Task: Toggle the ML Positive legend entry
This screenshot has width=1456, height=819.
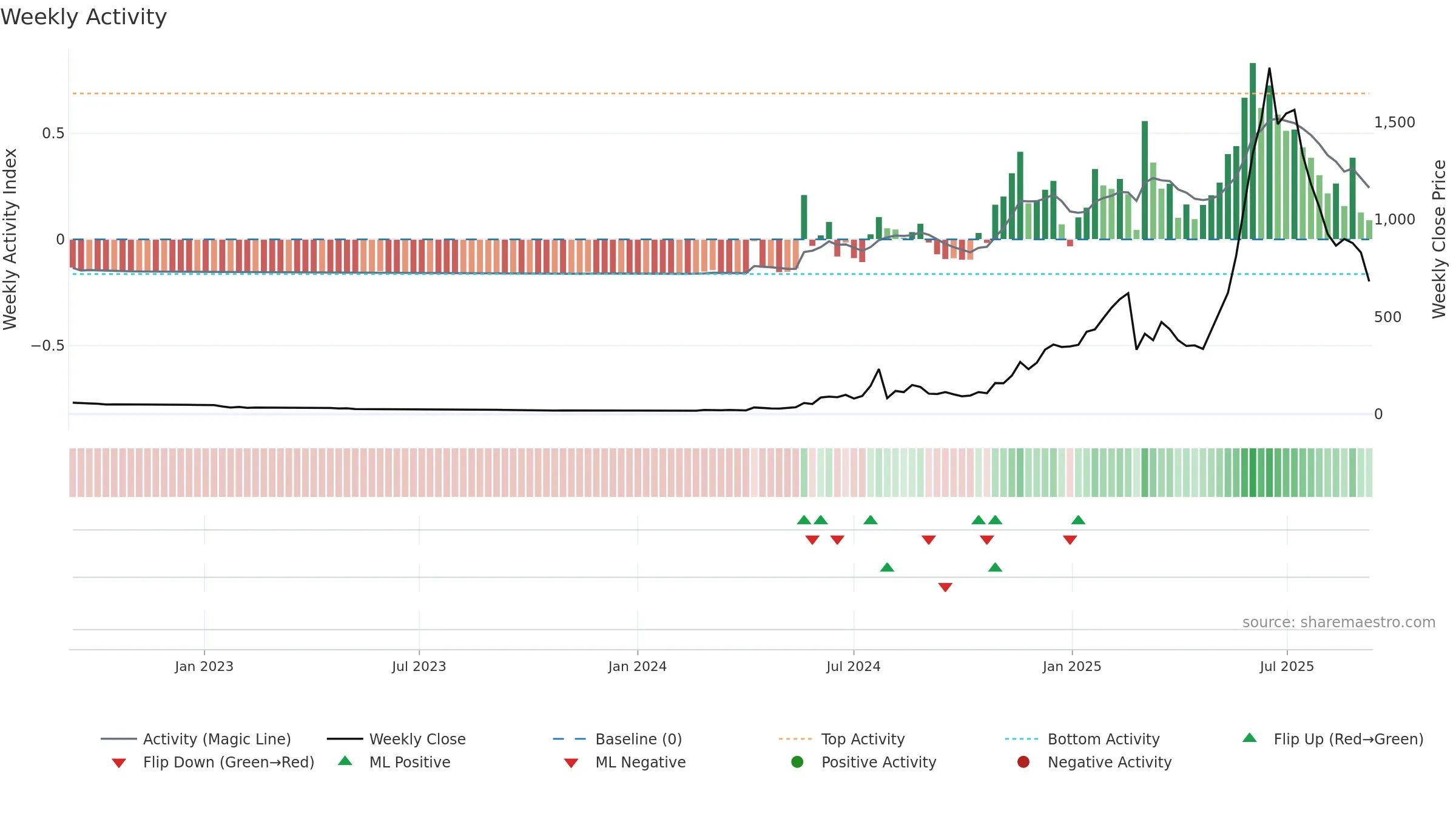Action: 394,762
